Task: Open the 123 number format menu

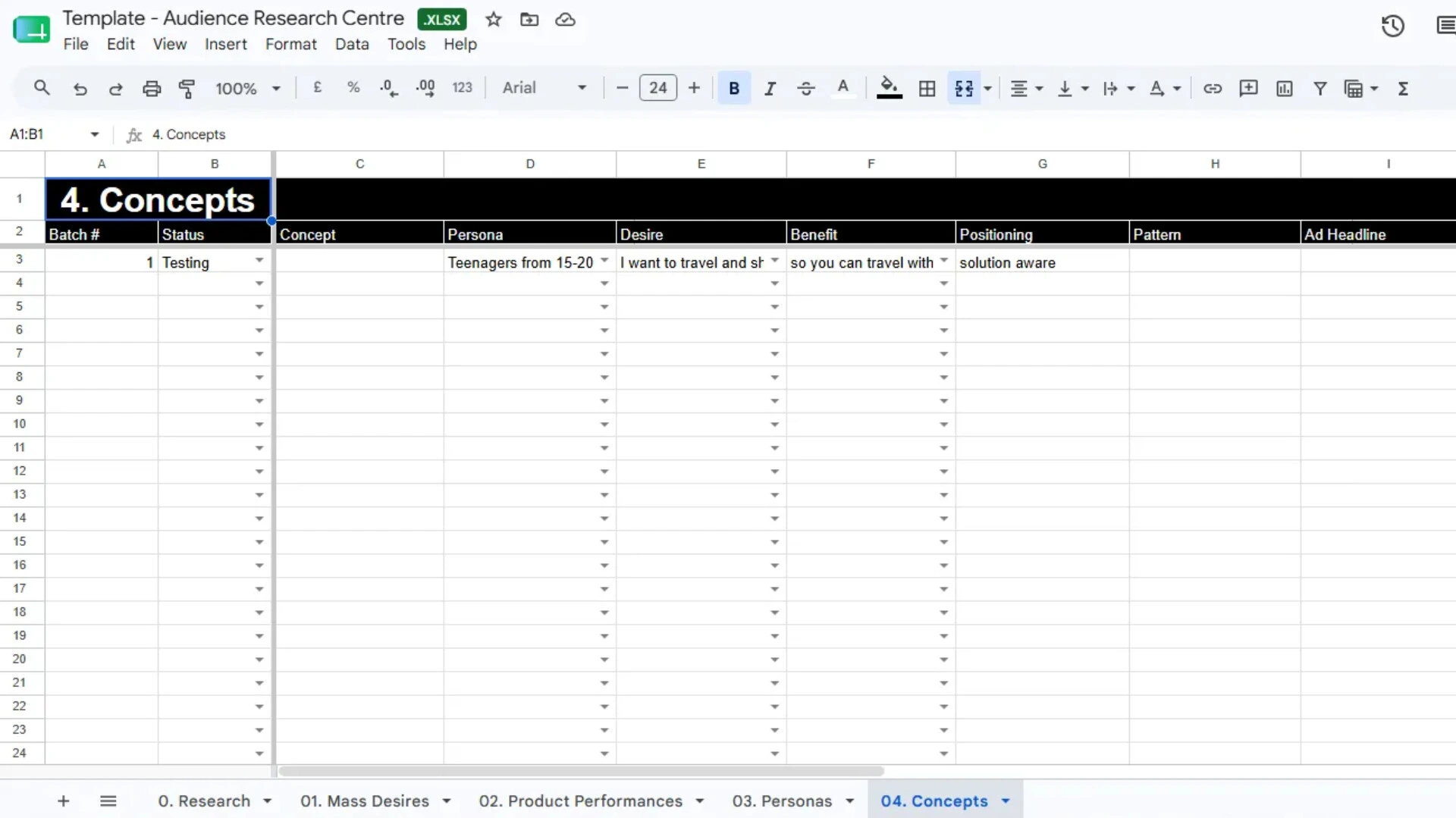Action: [x=462, y=88]
